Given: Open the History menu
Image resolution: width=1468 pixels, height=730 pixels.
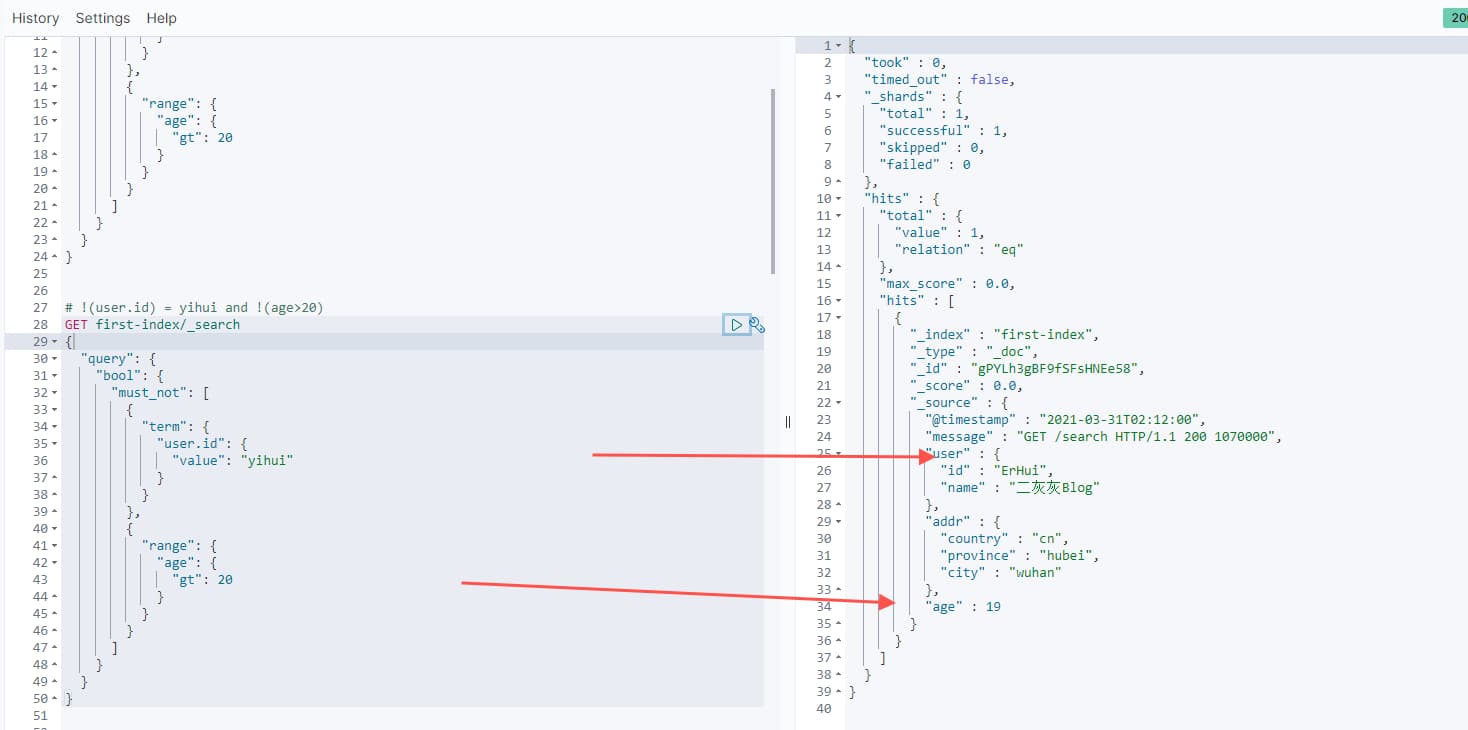Looking at the screenshot, I should click(36, 18).
